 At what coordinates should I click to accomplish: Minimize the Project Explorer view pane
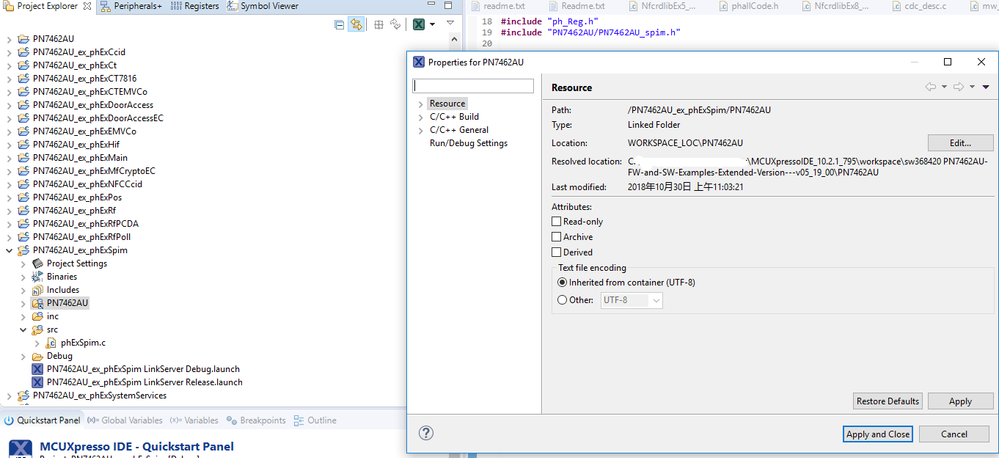pos(431,6)
